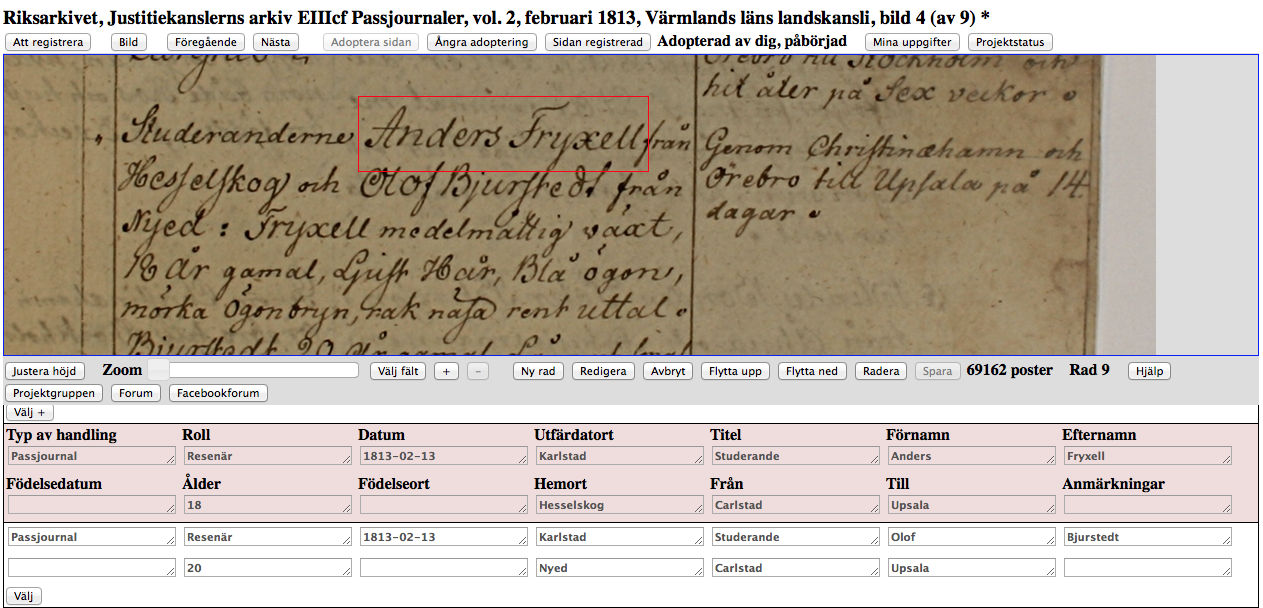Screen dimensions: 1263x608
Task: Click age field containing 20
Action: click(x=268, y=568)
